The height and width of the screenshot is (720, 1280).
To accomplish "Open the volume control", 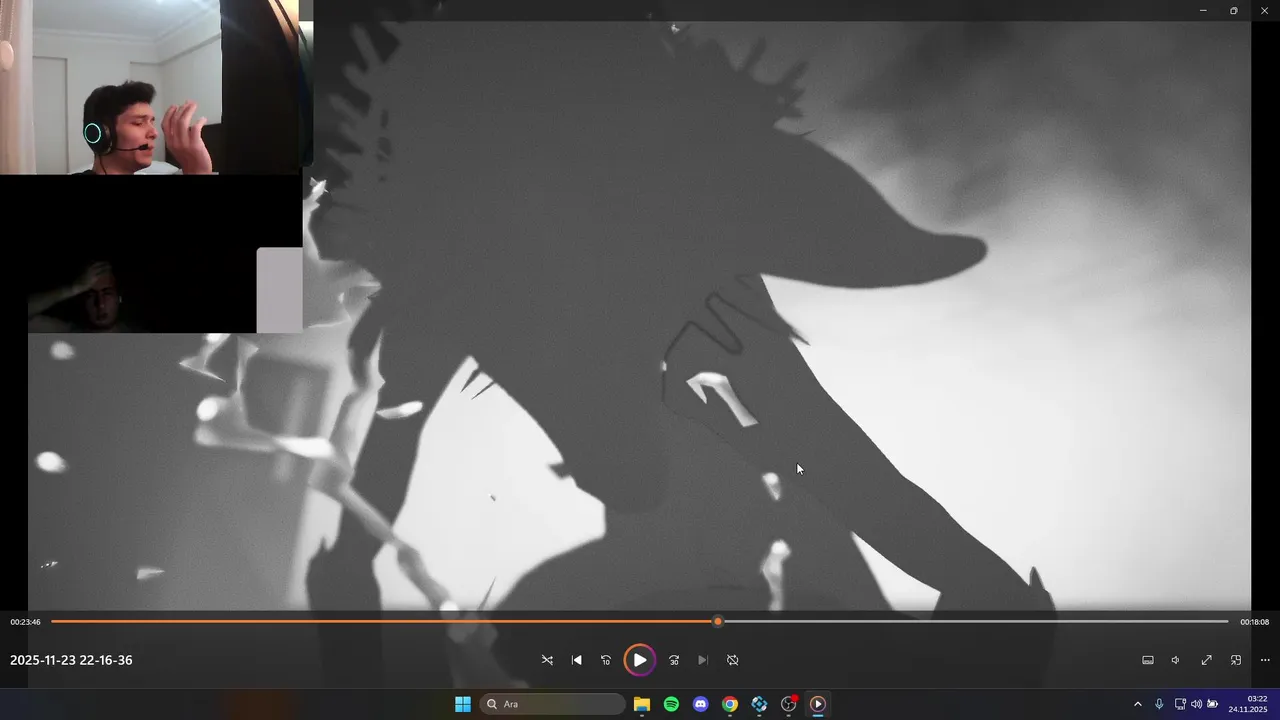I will (1176, 660).
